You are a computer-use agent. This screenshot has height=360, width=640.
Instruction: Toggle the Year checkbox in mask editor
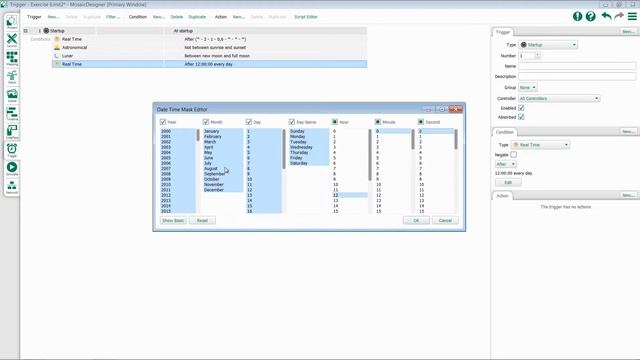pyautogui.click(x=163, y=122)
